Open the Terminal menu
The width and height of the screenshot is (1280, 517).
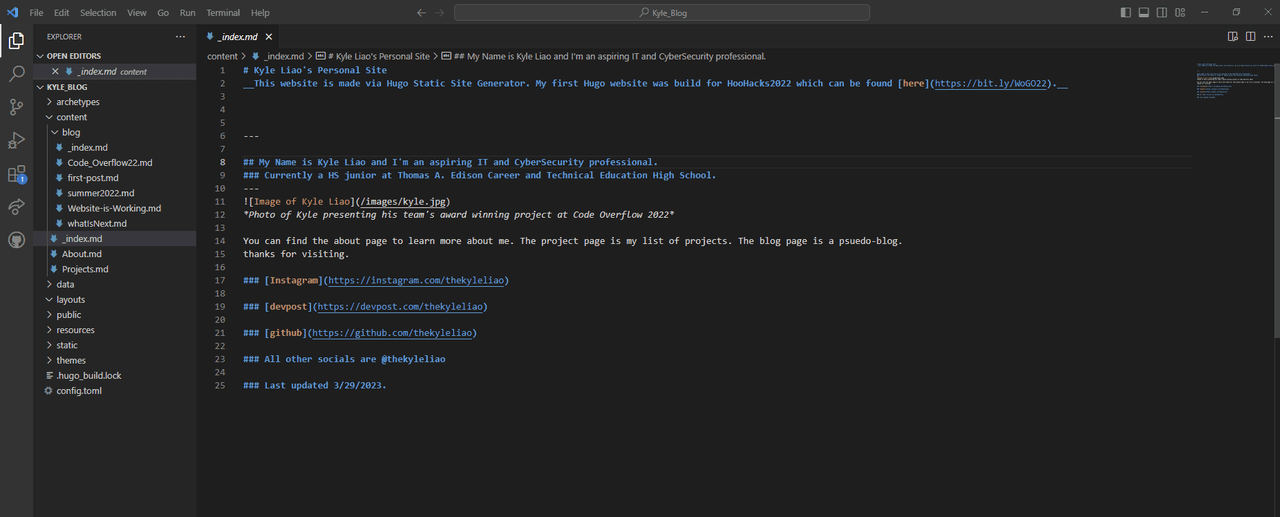(222, 13)
